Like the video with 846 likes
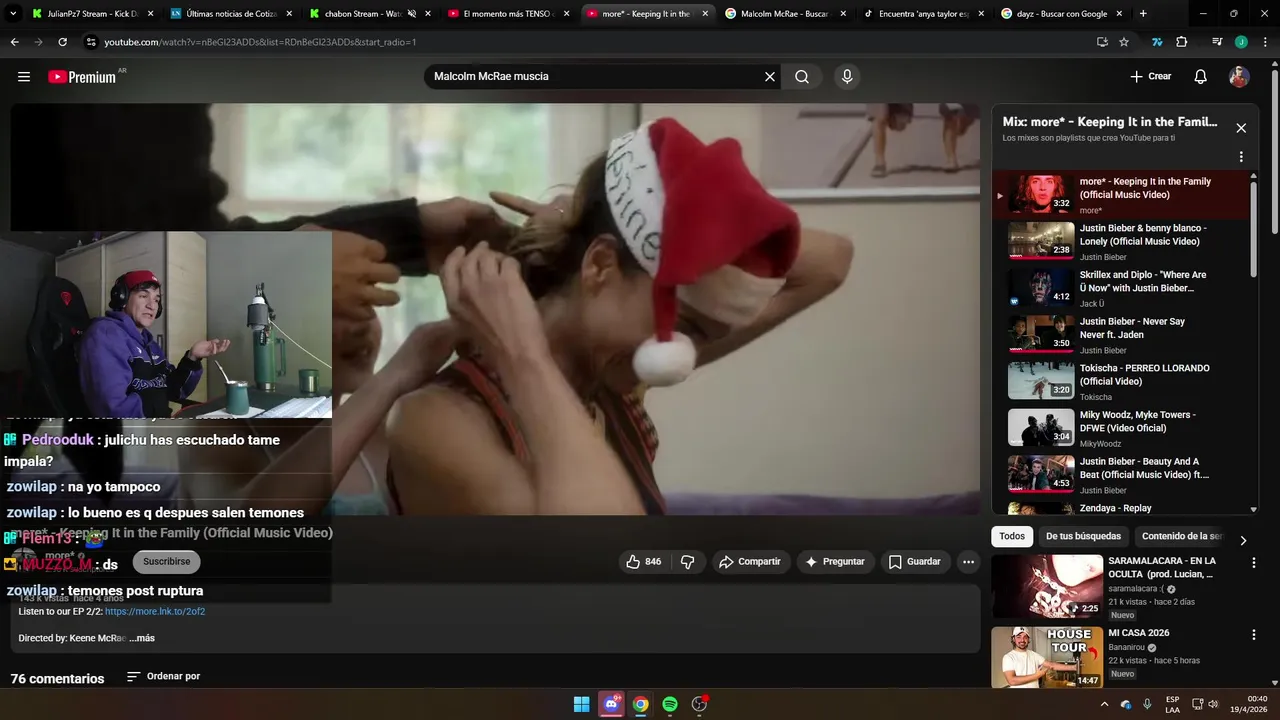1280x720 pixels. coord(643,562)
